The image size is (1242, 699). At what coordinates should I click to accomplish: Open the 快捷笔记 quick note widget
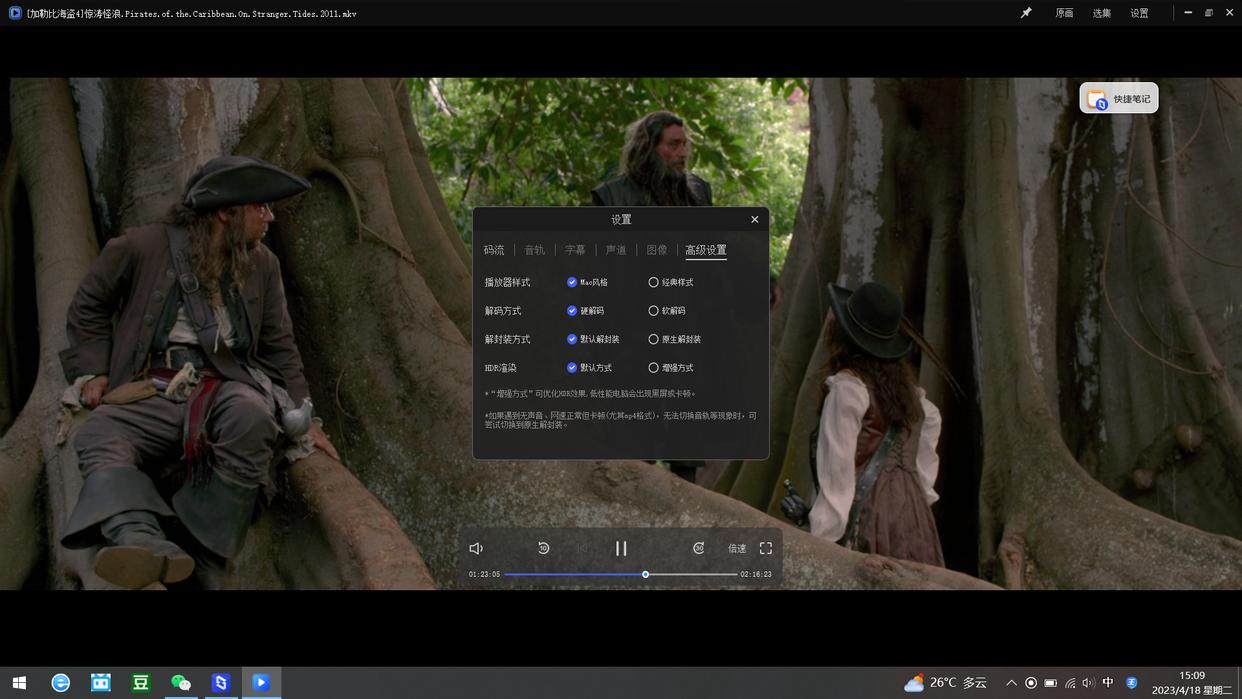(x=1119, y=98)
